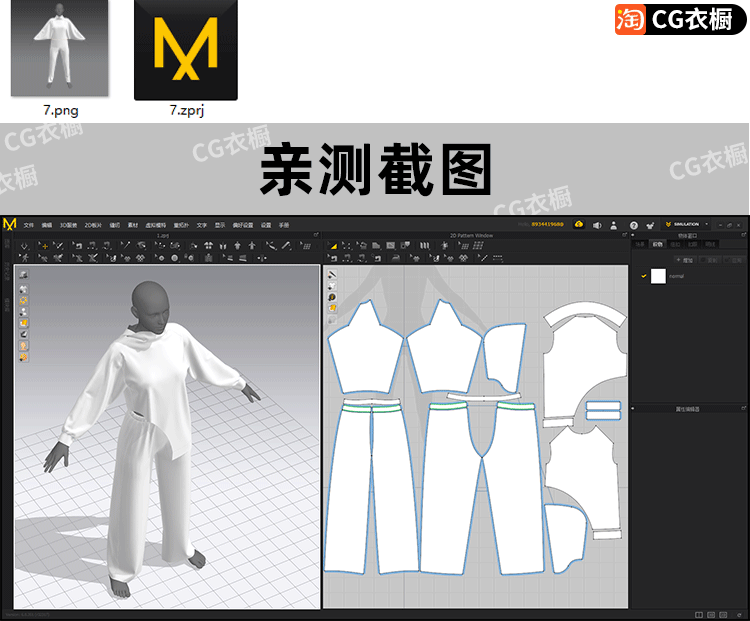Click the simulate arrow tool in 3D toolbar
Image resolution: width=750 pixels, height=621 pixels.
[x=25, y=245]
